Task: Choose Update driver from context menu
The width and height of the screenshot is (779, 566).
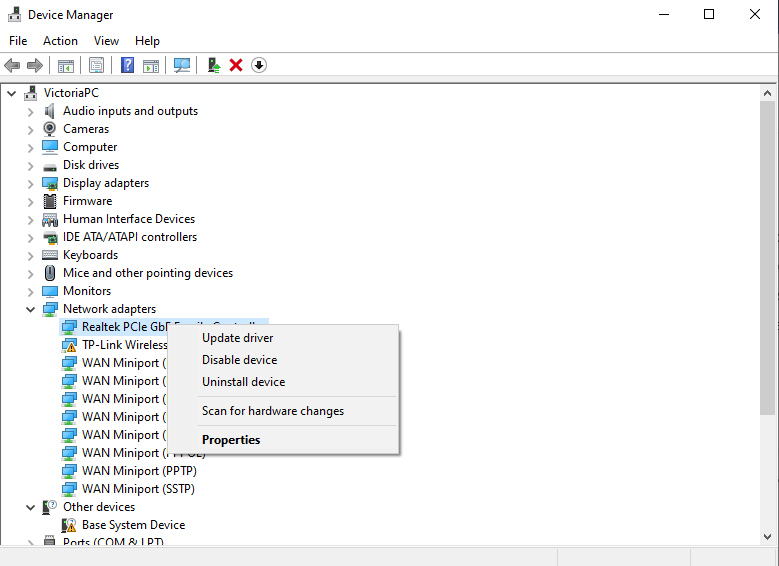Action: (283, 338)
